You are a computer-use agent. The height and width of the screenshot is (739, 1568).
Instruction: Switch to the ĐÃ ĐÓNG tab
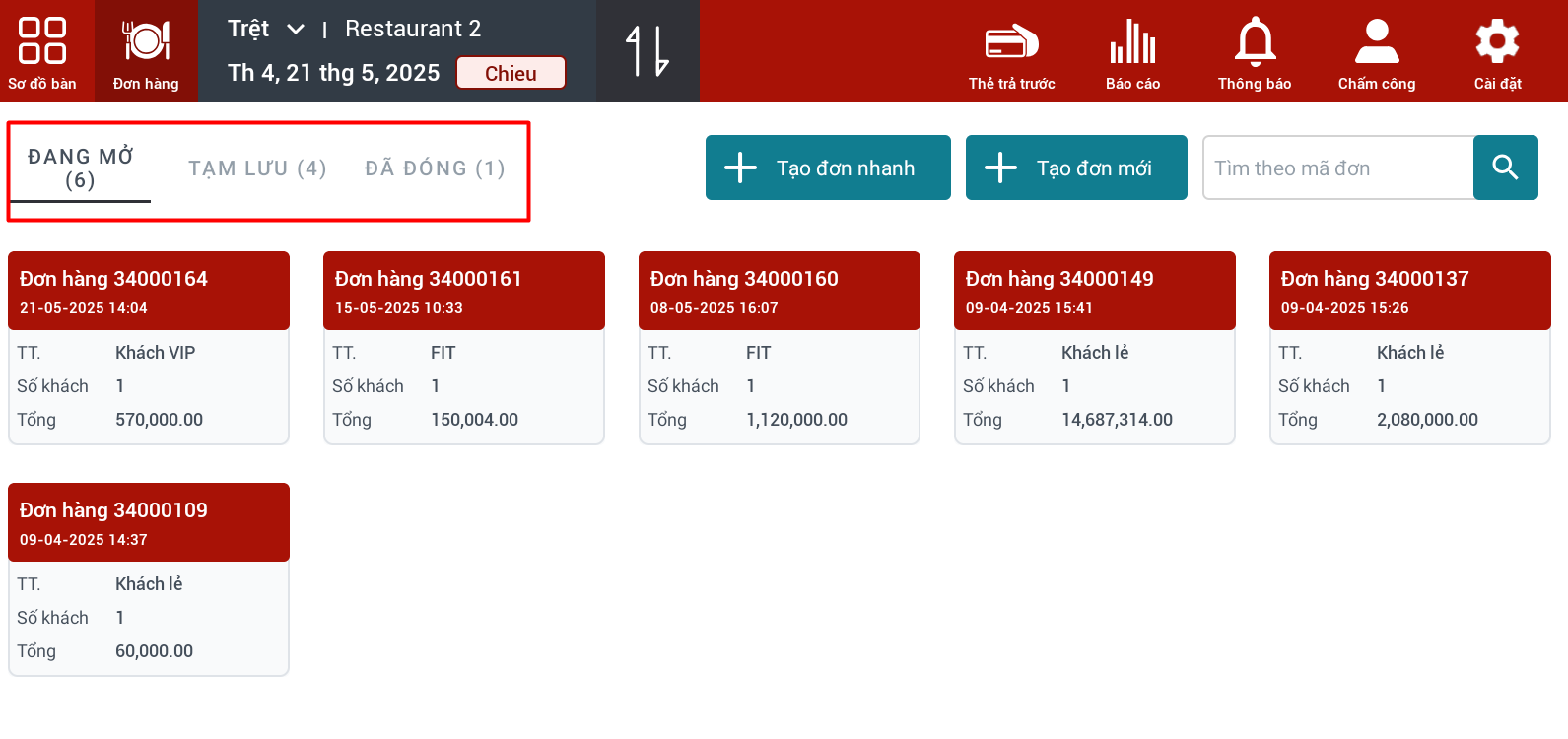(435, 168)
